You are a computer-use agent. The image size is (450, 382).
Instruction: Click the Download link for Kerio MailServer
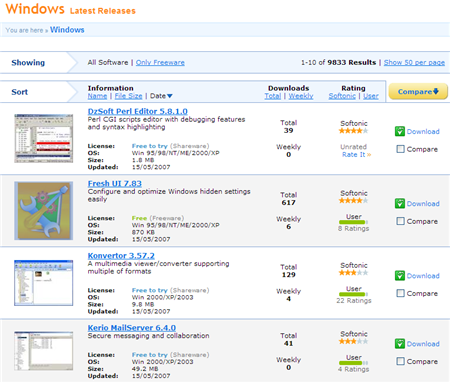coord(423,344)
